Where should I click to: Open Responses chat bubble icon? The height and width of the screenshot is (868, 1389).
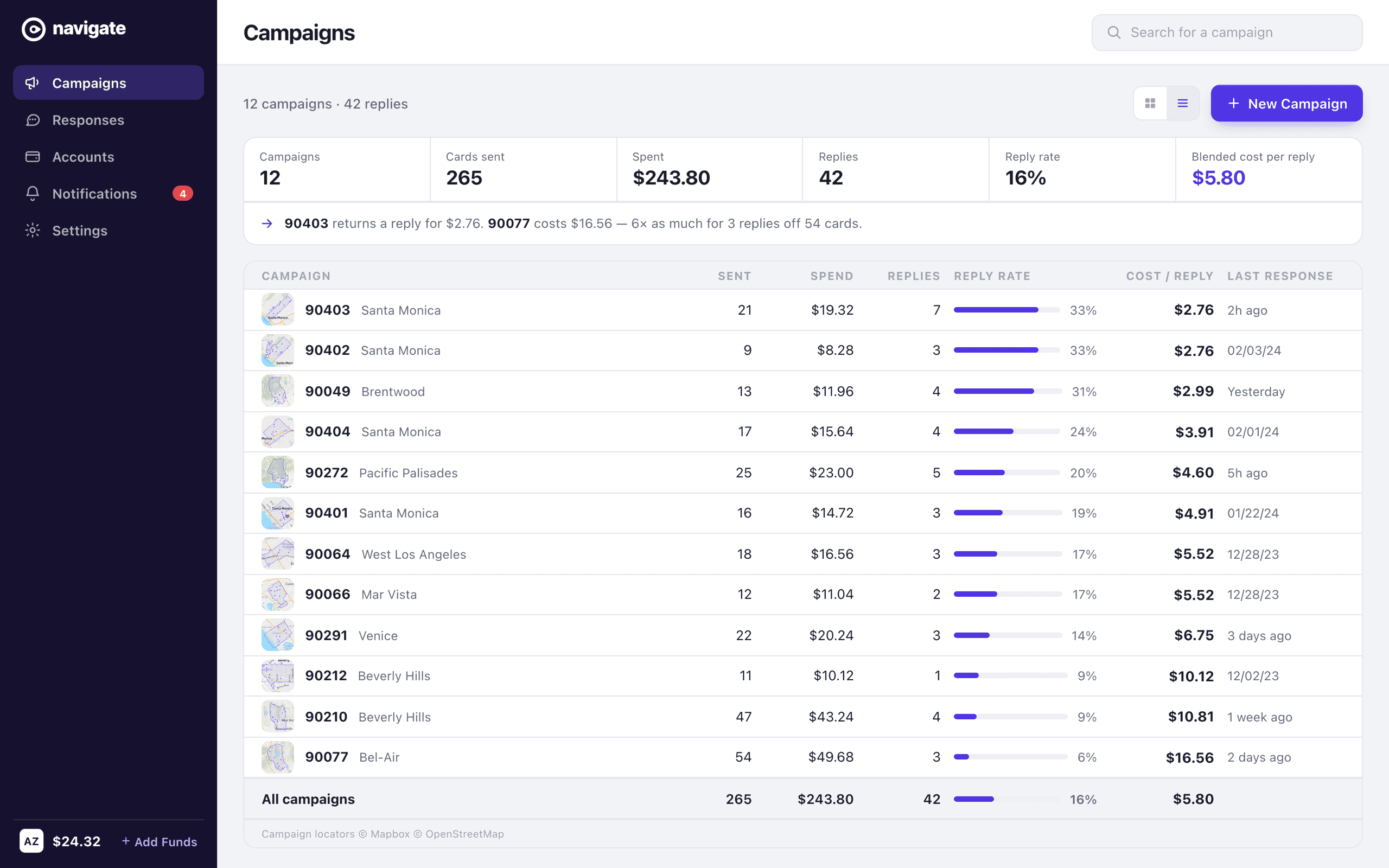tap(33, 120)
